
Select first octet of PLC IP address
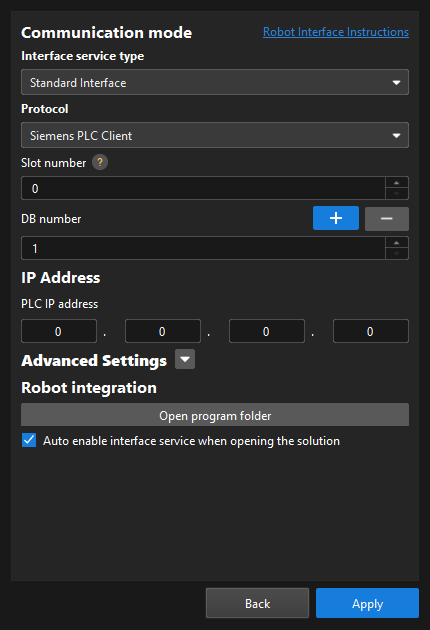point(59,331)
